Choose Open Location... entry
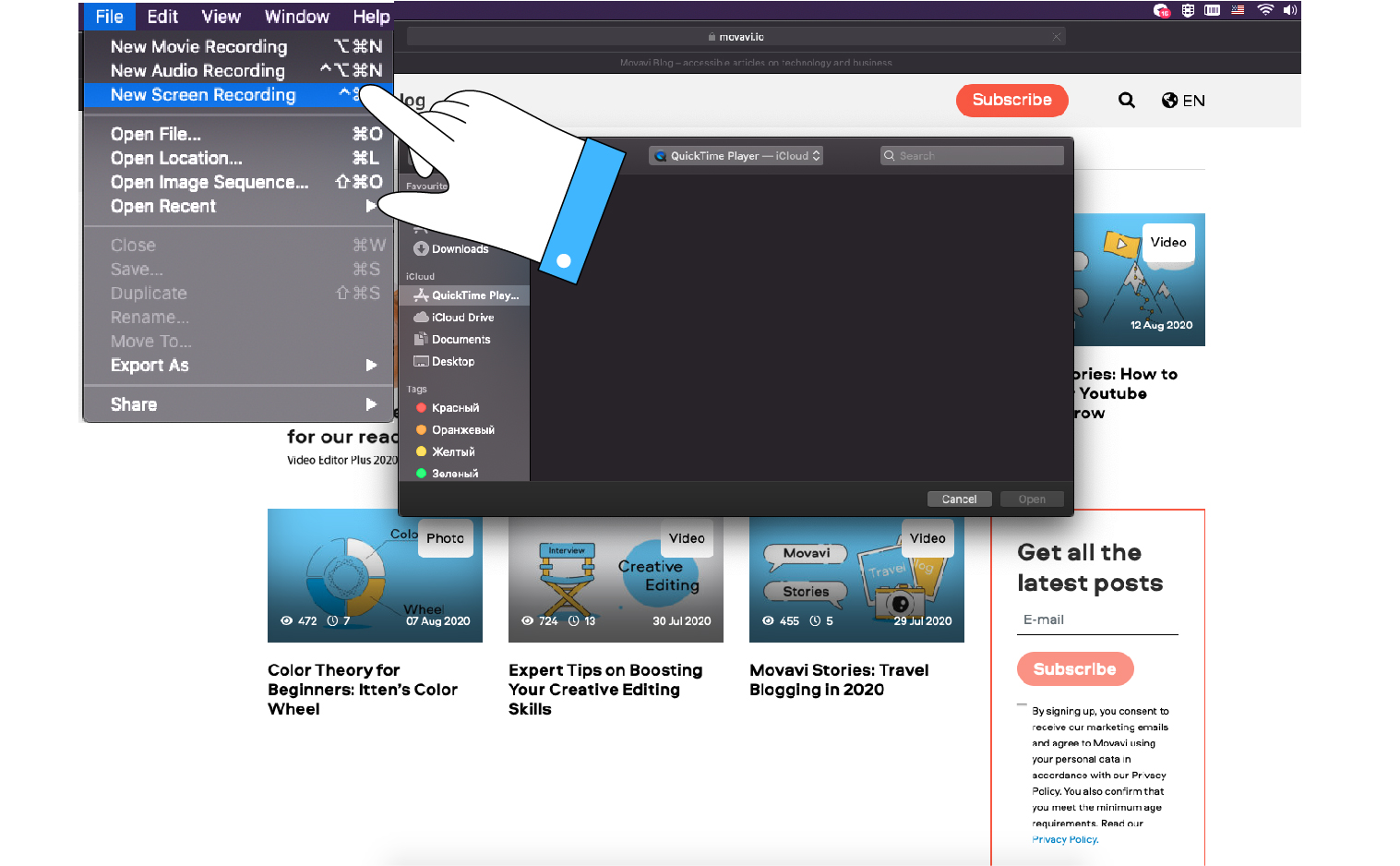The width and height of the screenshot is (1400, 866). point(238,158)
